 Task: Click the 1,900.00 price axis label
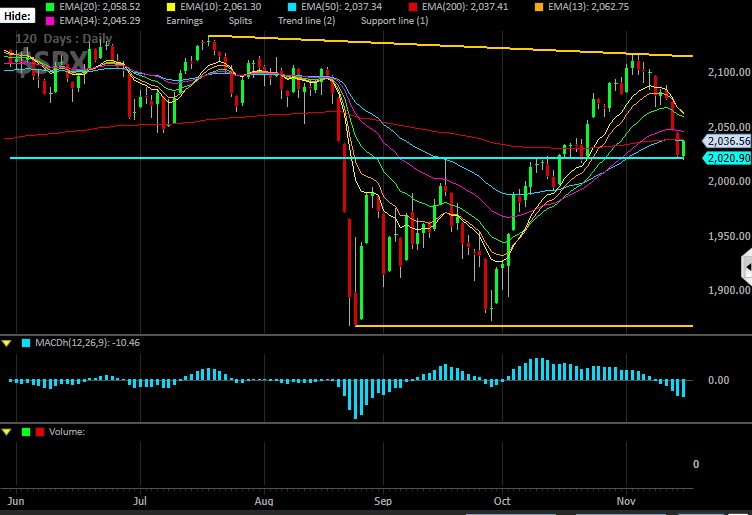point(729,290)
